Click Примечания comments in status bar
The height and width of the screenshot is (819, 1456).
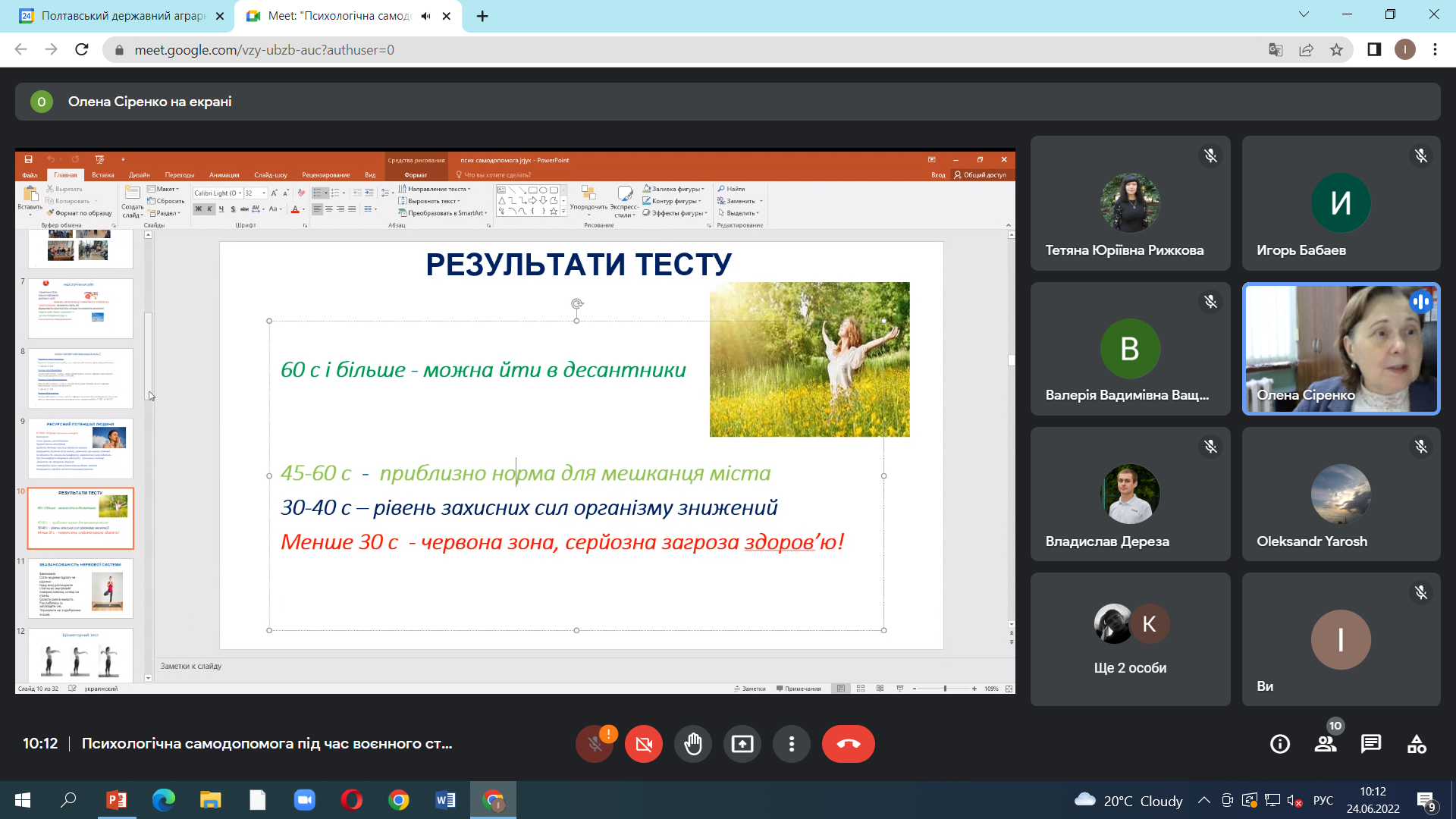799,689
